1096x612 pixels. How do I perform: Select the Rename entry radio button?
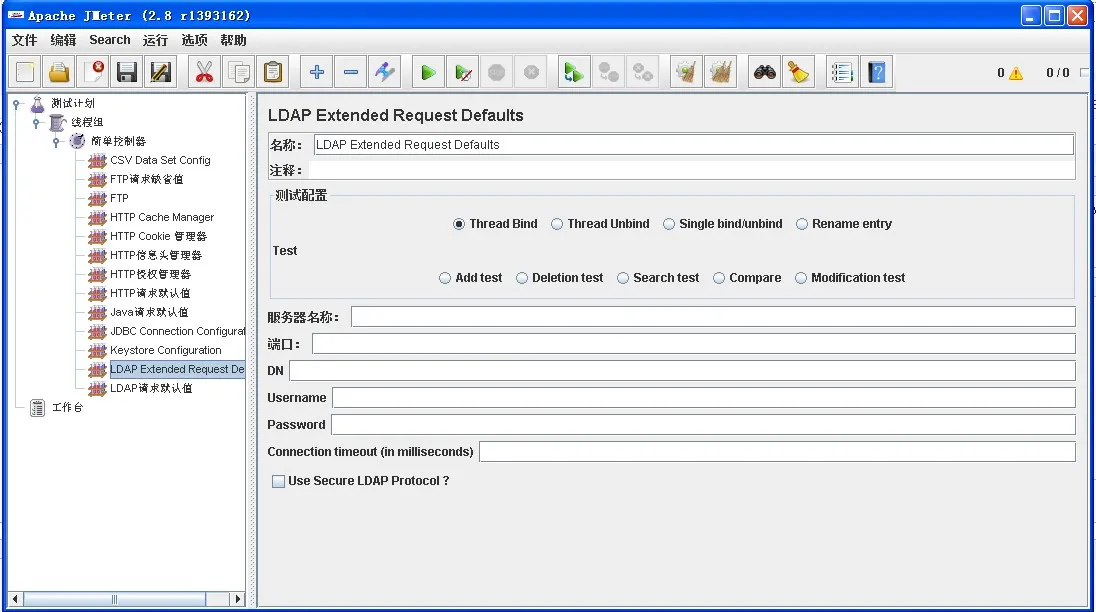(802, 224)
